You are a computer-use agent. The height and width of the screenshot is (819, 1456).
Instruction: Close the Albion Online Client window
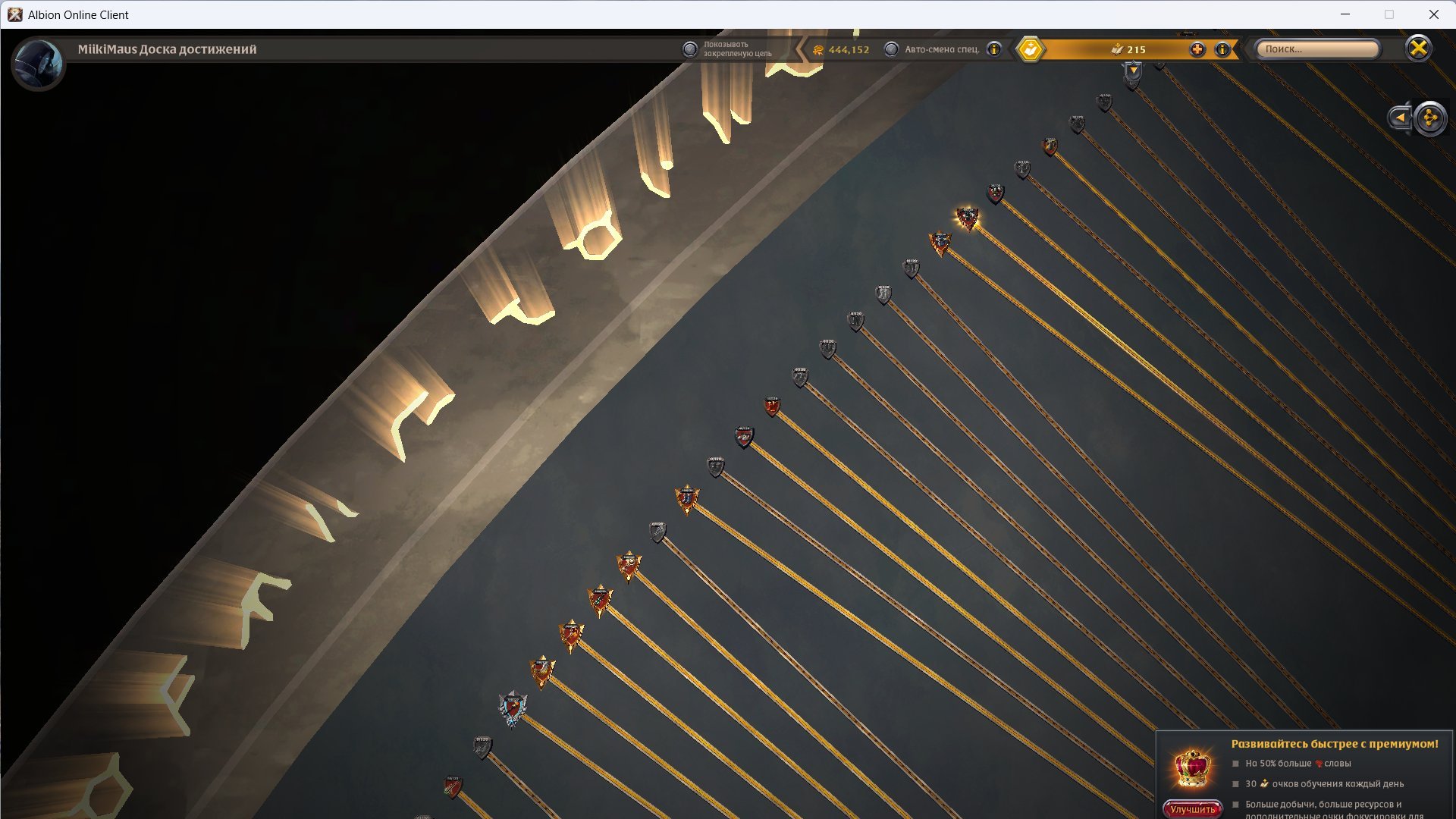(x=1433, y=14)
